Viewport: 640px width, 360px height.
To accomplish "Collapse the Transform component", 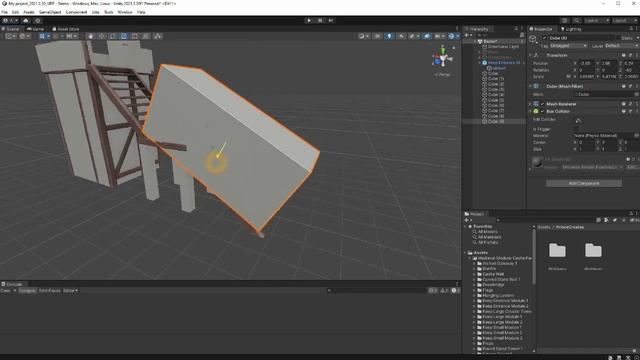I will (x=531, y=55).
